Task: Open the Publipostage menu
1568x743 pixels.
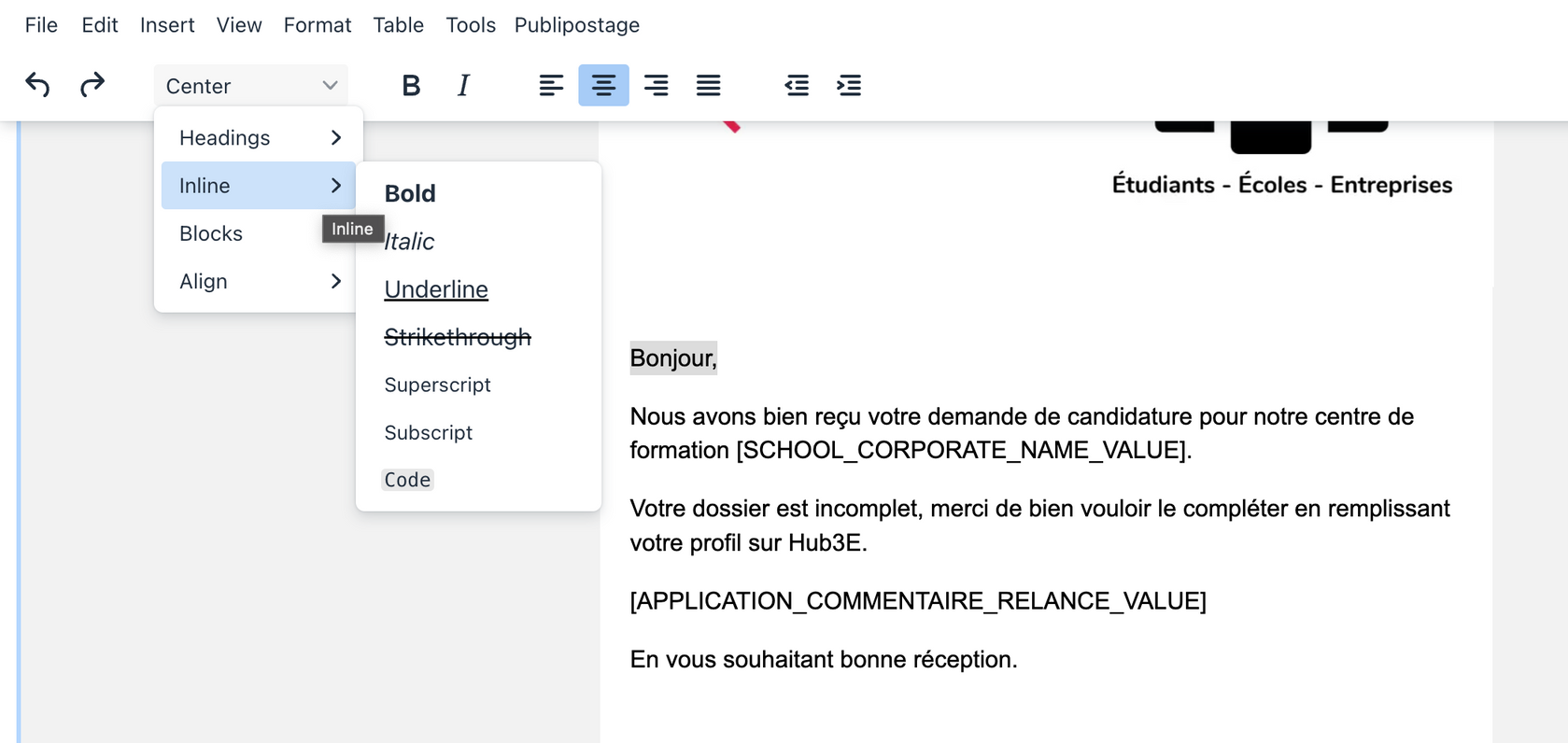Action: pyautogui.click(x=577, y=25)
